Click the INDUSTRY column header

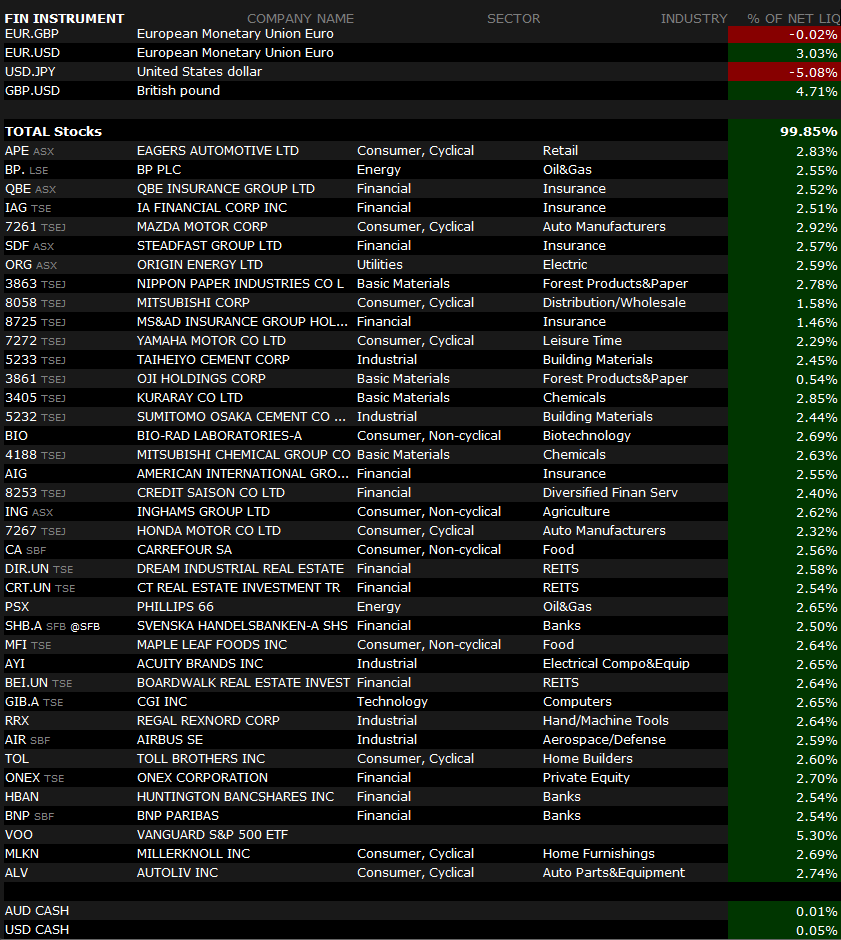[x=694, y=19]
